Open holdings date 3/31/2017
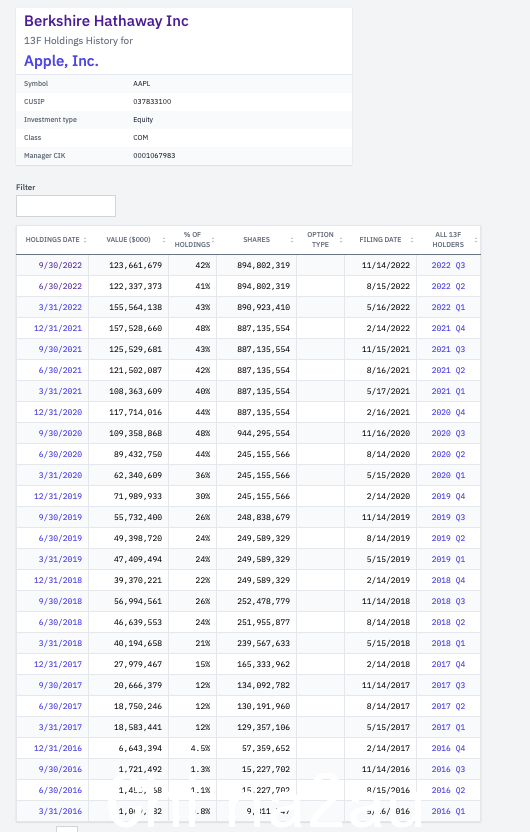 (60, 727)
